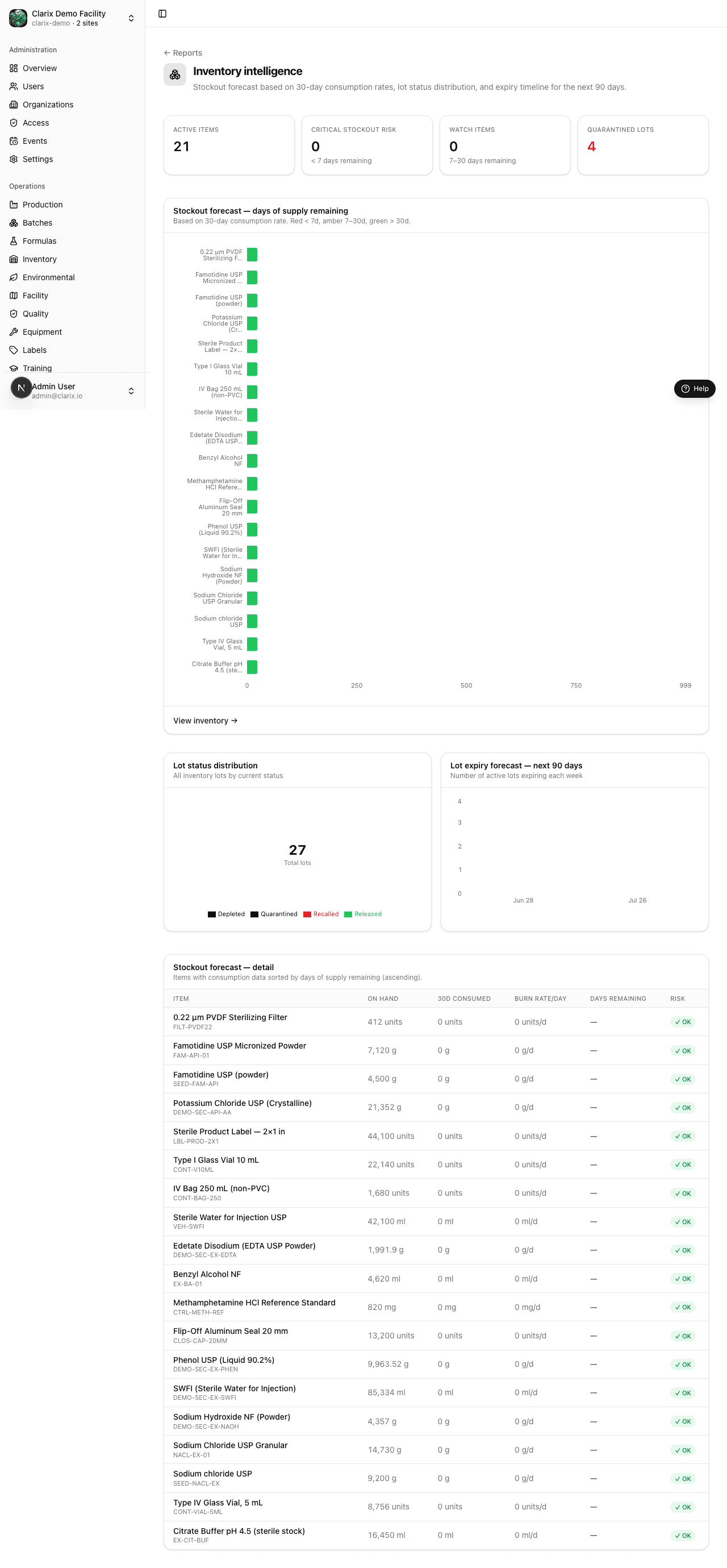
Task: Click the DAYS REMAINING column header
Action: tap(617, 999)
